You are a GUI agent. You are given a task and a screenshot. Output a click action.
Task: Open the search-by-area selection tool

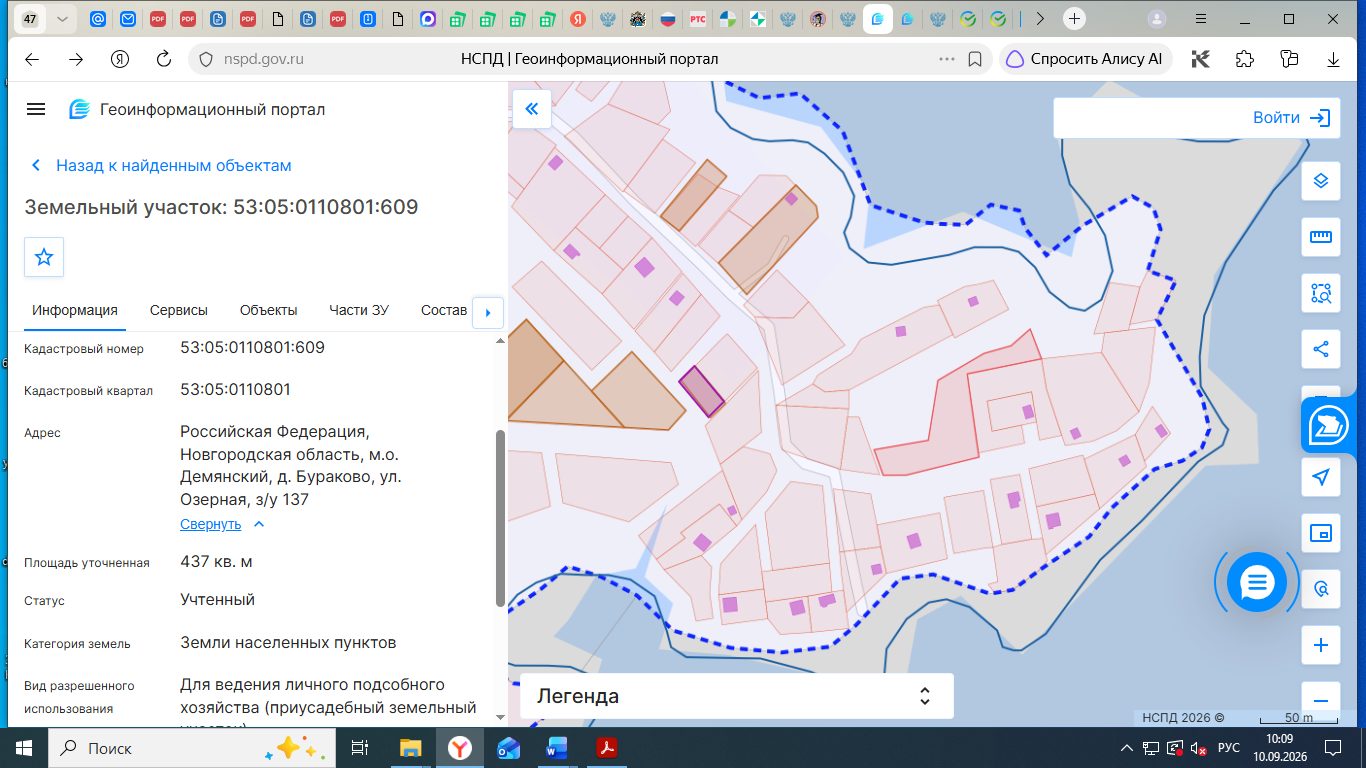[1320, 293]
